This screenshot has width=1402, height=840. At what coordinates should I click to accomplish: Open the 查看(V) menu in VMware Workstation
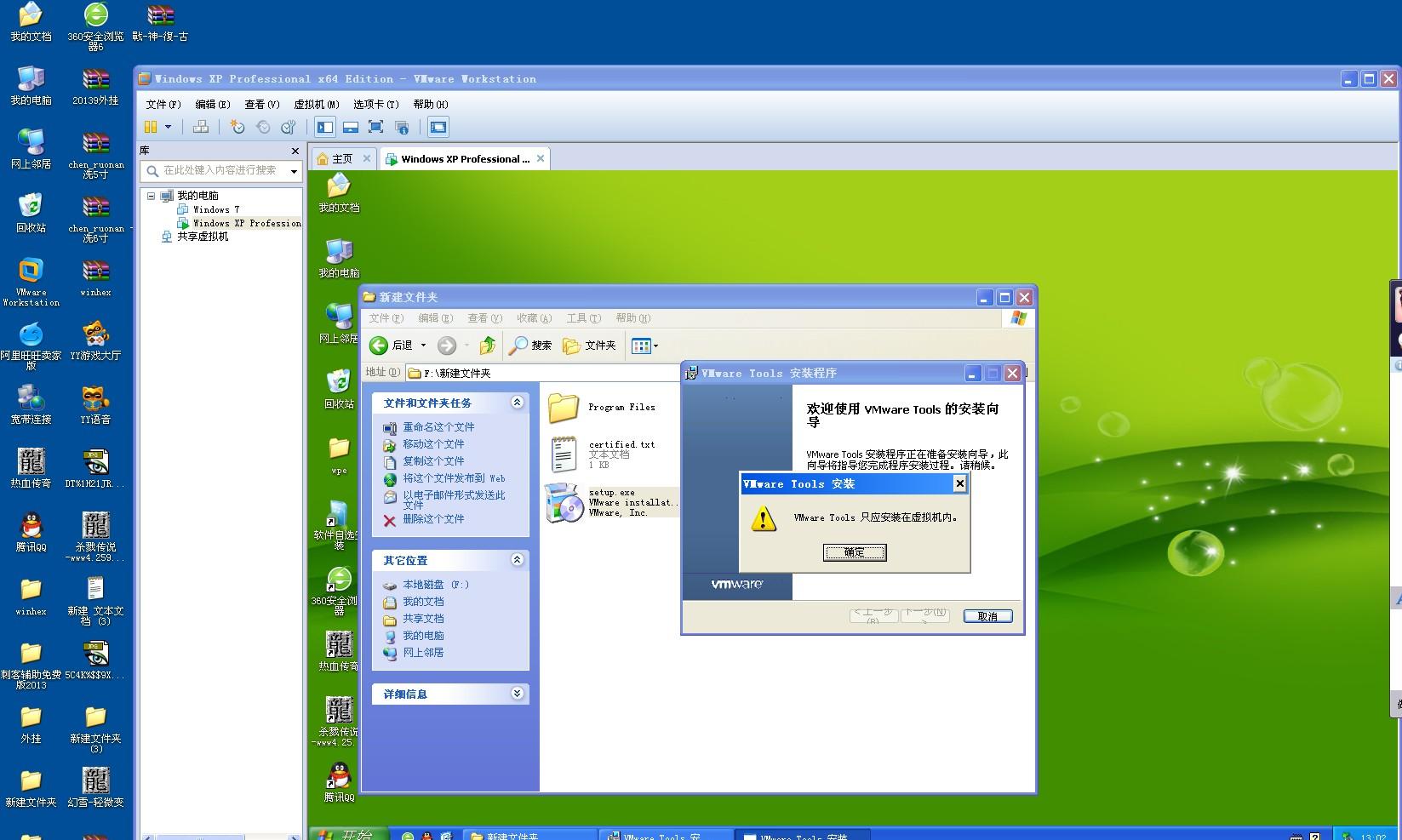tap(261, 104)
